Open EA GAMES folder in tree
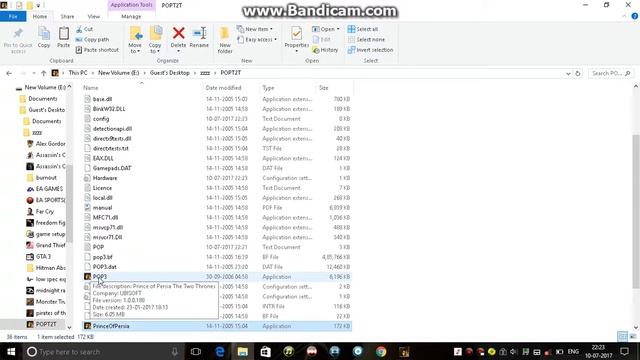This screenshot has height=360, width=640. click(x=49, y=189)
